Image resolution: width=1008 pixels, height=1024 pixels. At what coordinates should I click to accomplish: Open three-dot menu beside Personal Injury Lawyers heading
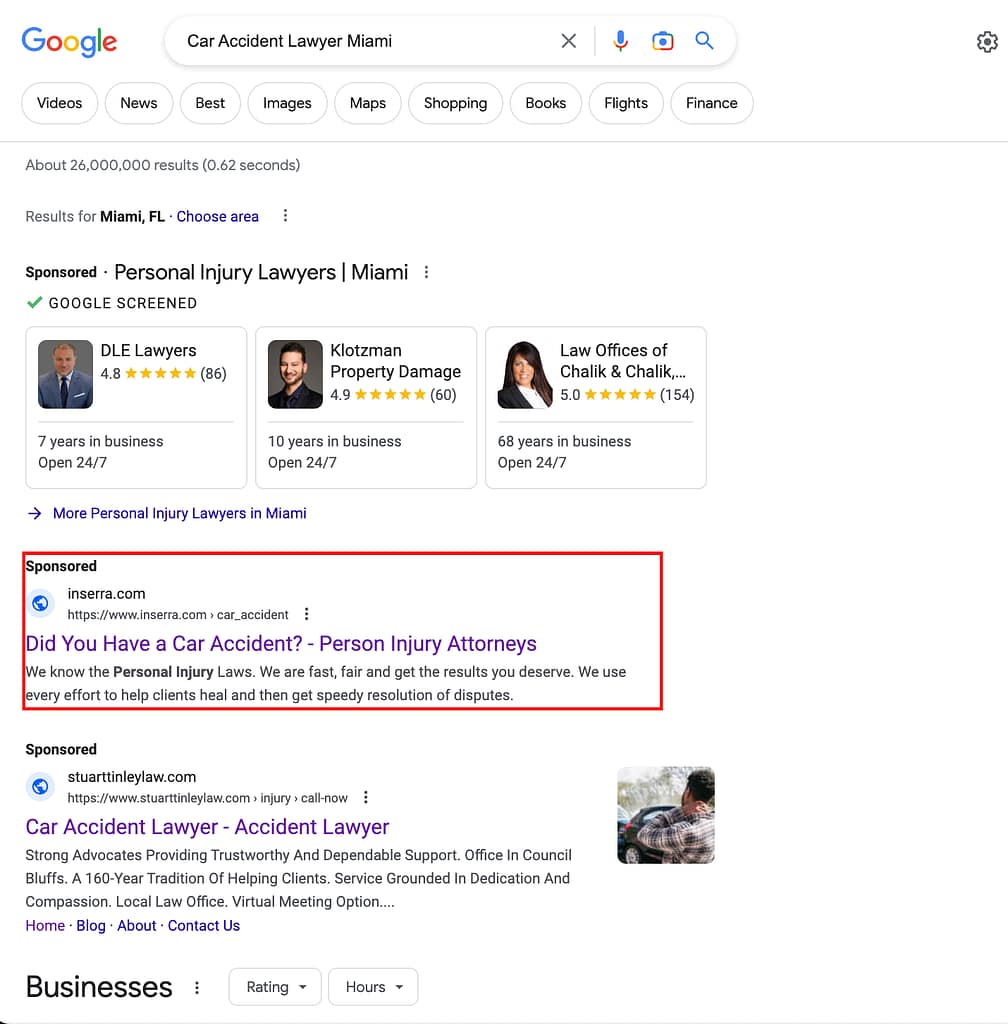pos(426,272)
